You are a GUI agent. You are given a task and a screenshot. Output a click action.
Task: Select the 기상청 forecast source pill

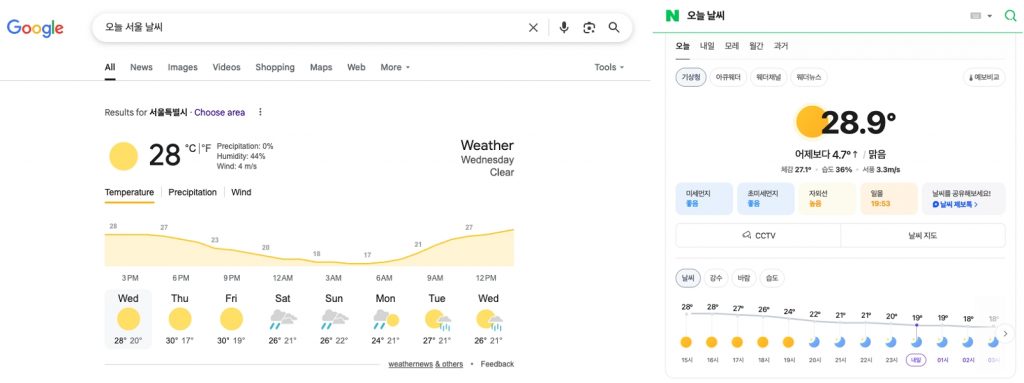(x=691, y=77)
